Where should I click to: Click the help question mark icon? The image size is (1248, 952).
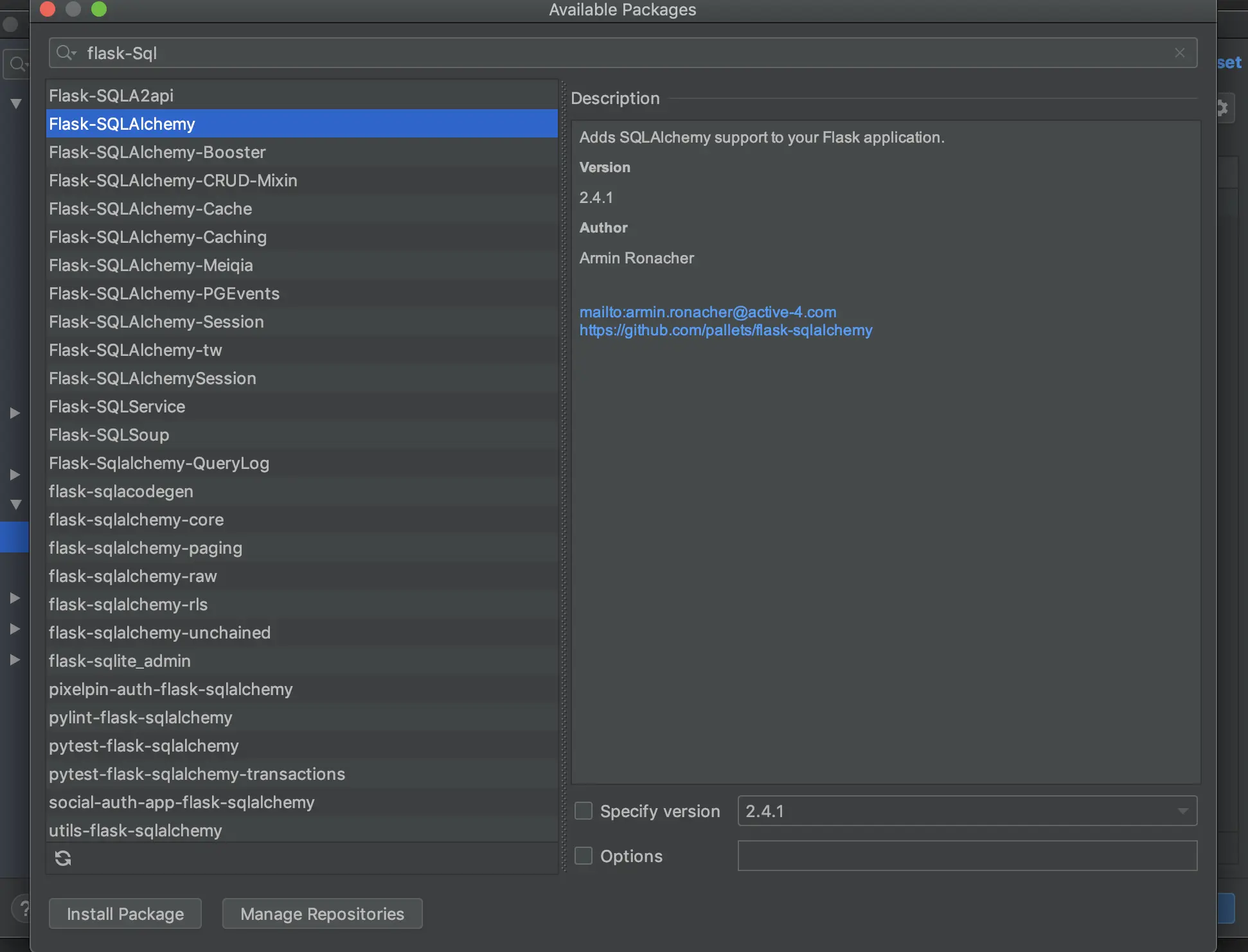[23, 908]
